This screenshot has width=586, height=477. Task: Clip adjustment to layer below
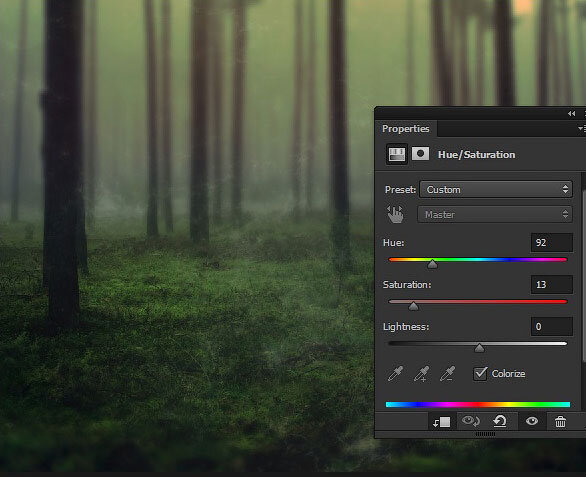[441, 422]
